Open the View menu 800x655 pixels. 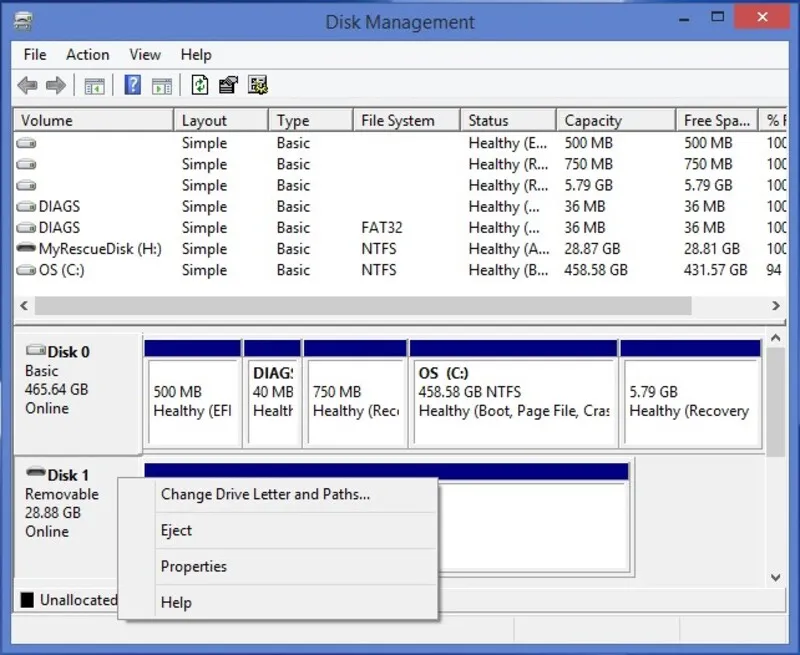pos(144,55)
